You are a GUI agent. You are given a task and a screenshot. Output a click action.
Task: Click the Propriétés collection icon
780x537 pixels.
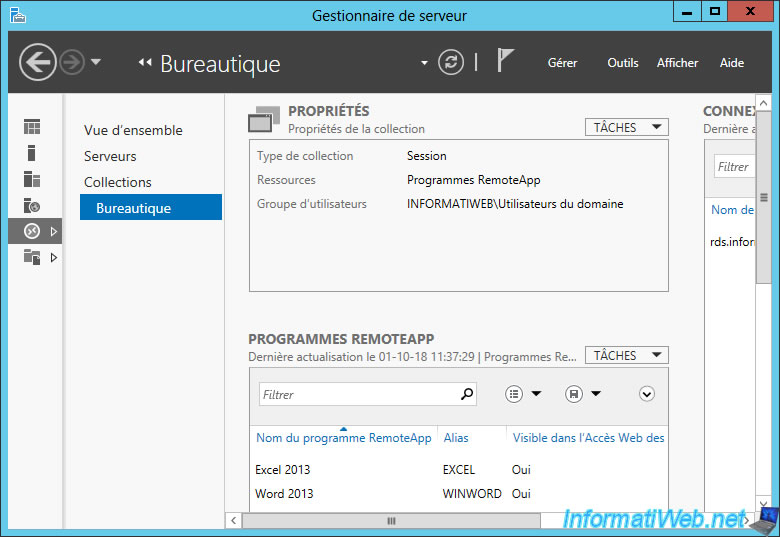click(x=264, y=119)
